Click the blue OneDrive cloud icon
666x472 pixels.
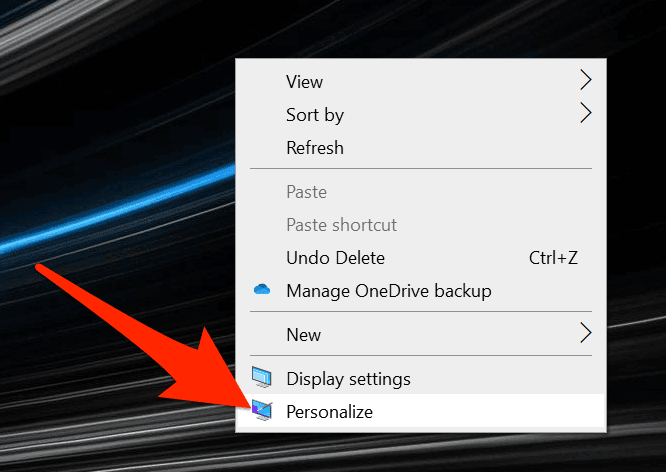click(x=262, y=290)
